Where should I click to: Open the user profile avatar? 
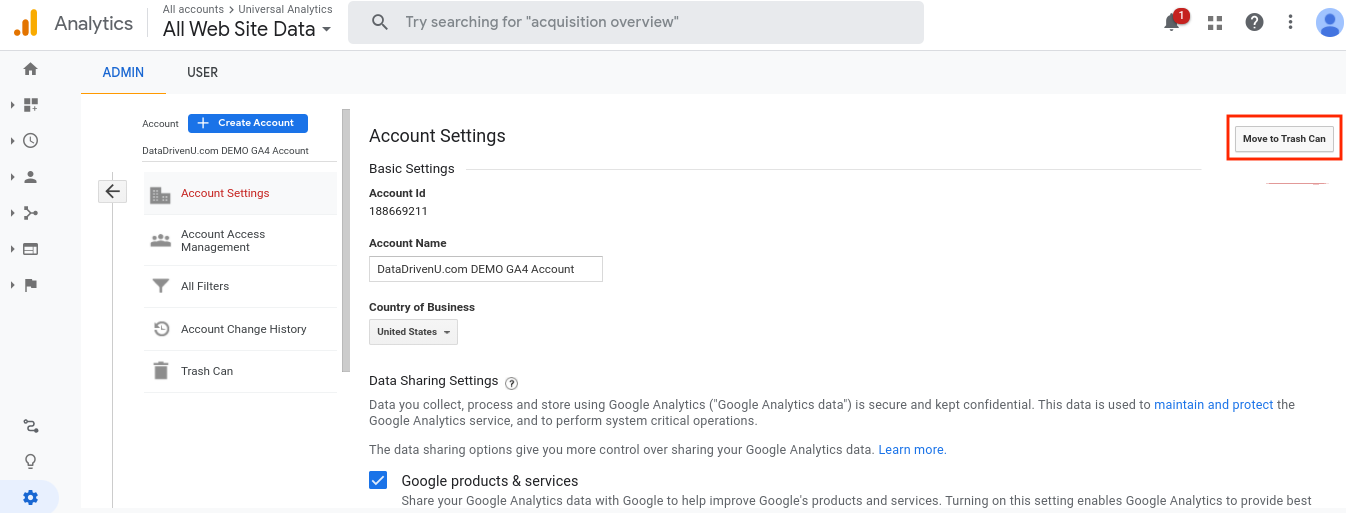[1329, 22]
